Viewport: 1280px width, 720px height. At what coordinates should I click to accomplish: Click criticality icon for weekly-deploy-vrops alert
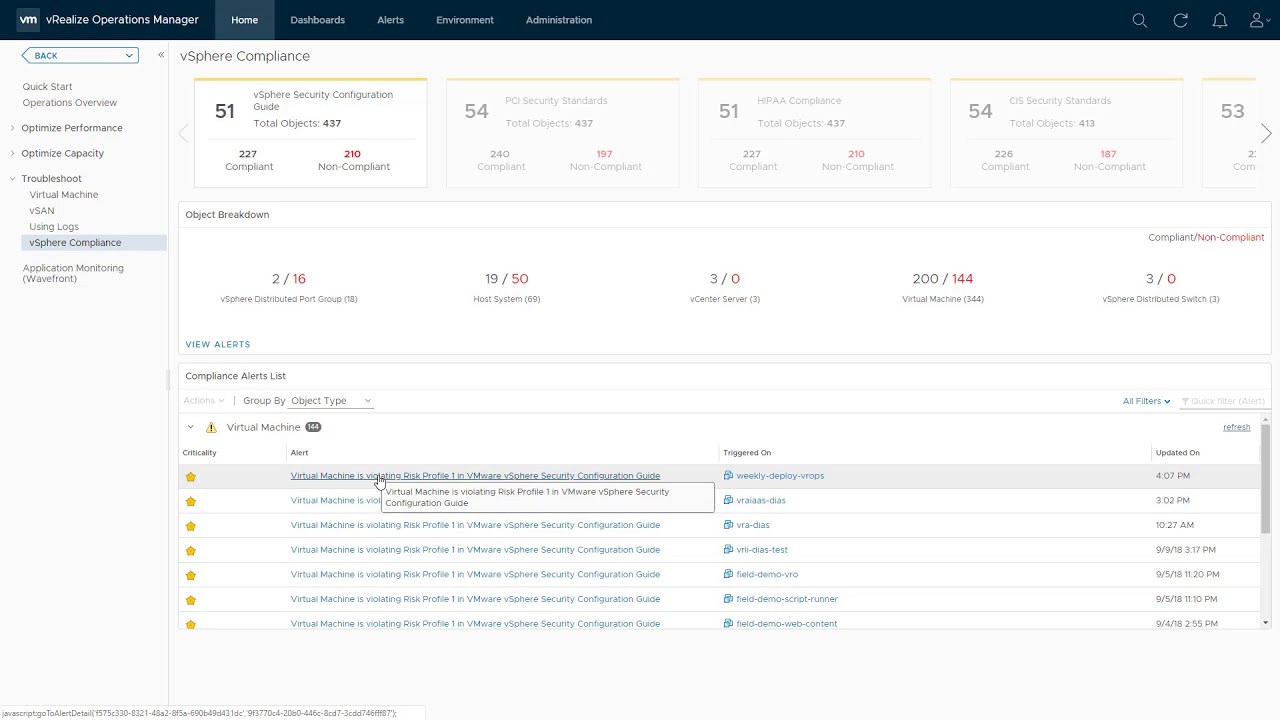[191, 477]
